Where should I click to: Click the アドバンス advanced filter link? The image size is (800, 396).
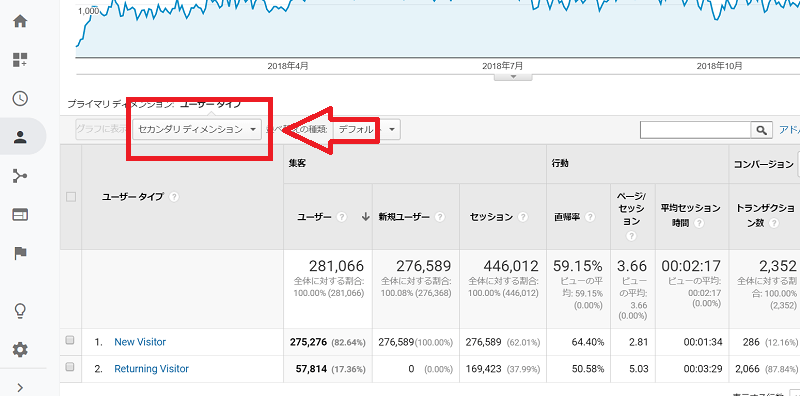coord(789,130)
